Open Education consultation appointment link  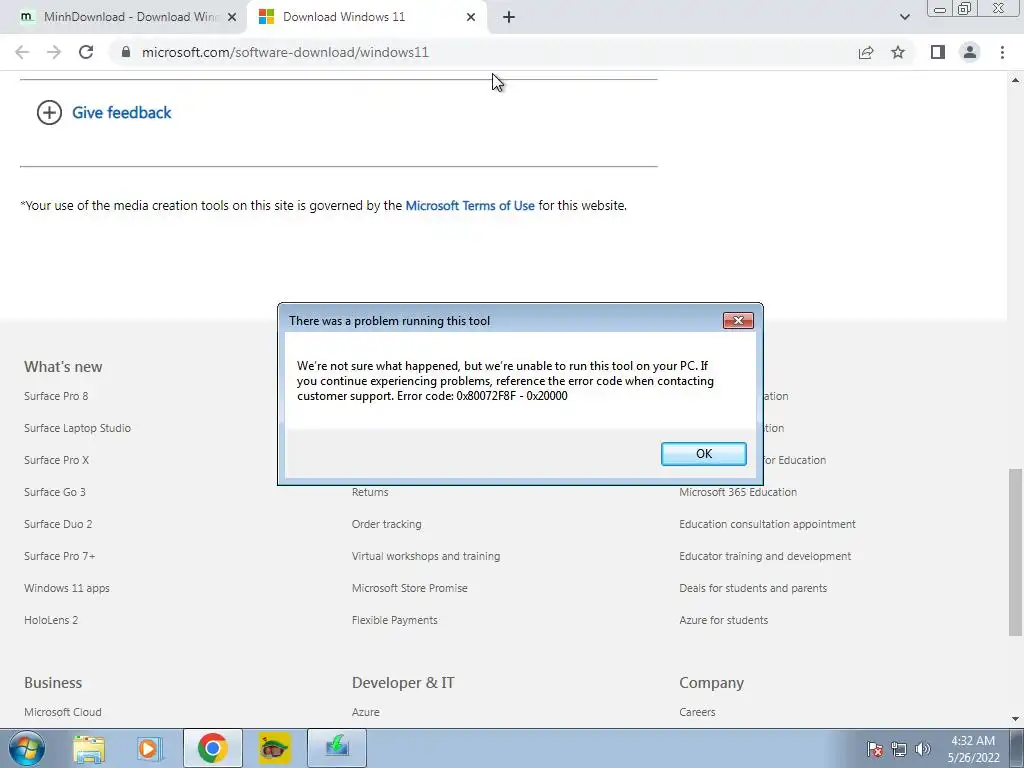(x=767, y=524)
